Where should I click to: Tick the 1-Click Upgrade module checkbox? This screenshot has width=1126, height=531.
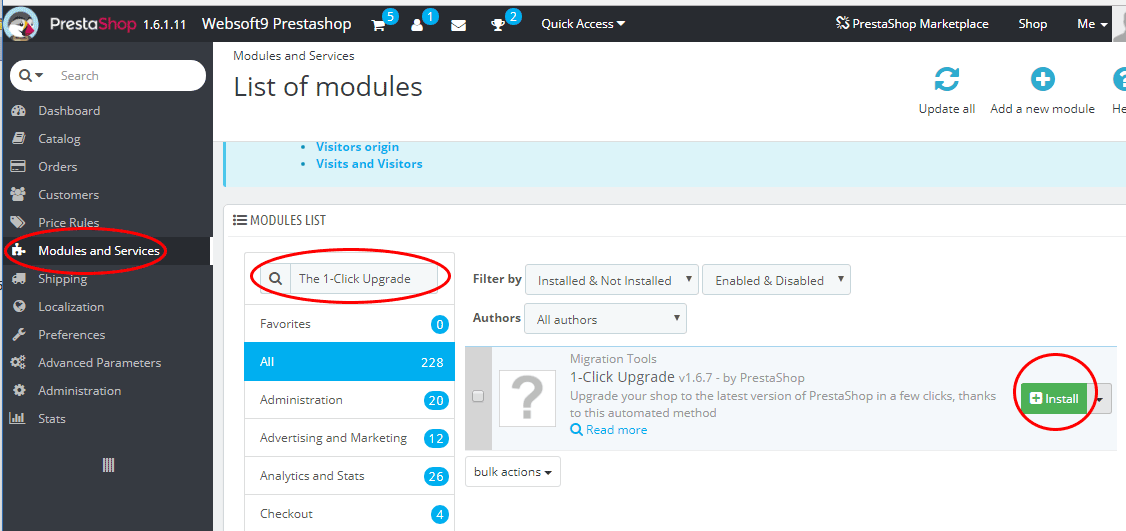[478, 397]
